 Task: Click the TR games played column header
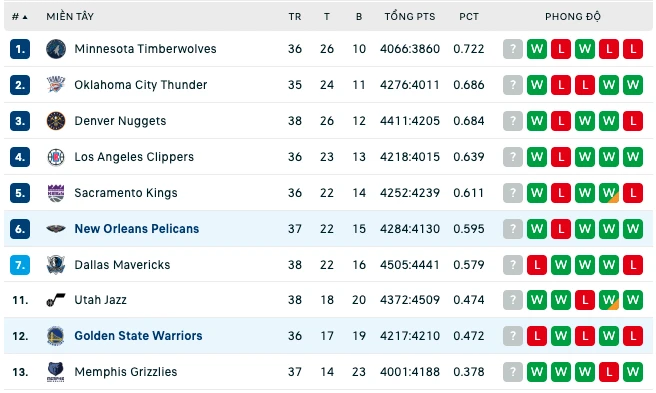coord(295,17)
